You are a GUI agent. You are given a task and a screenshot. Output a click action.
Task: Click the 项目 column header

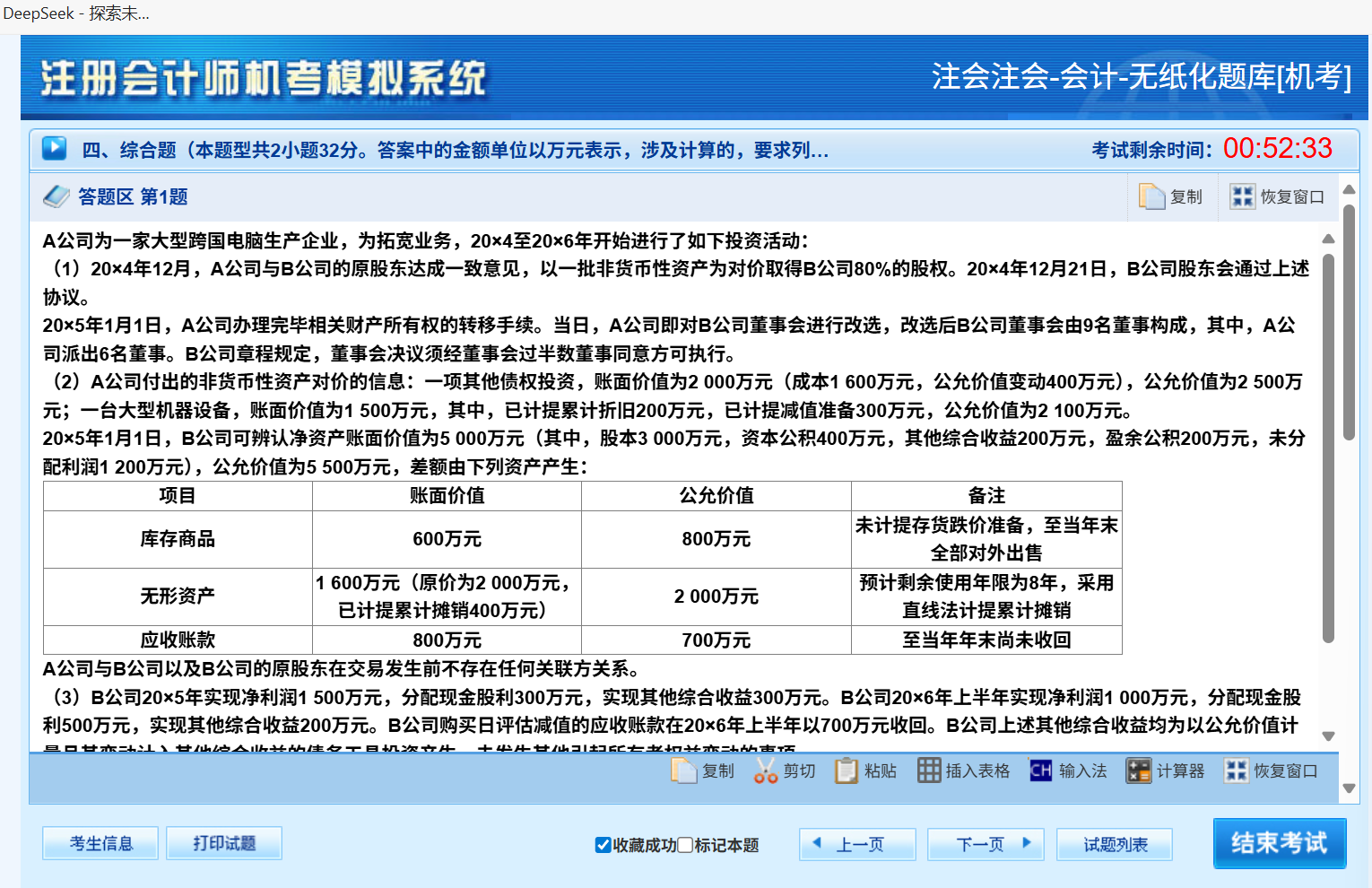pyautogui.click(x=178, y=496)
